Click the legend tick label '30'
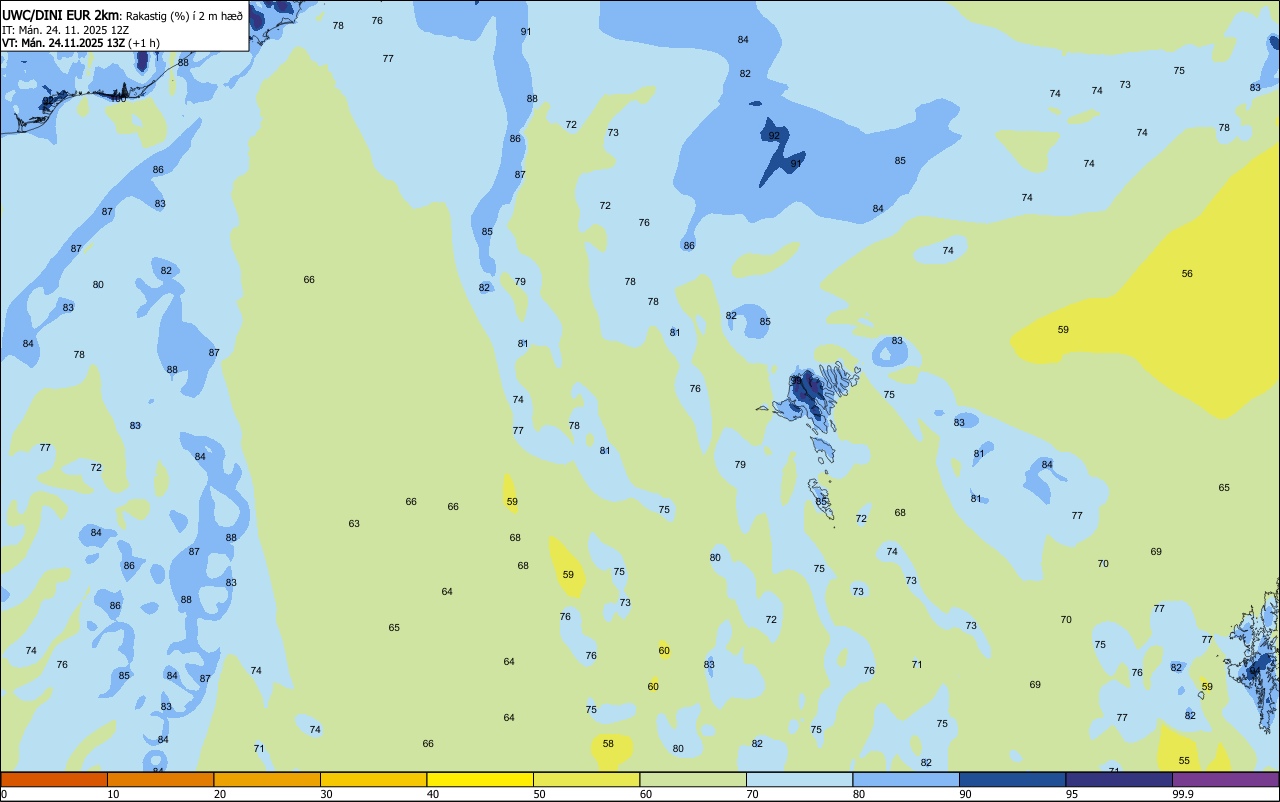 tap(326, 794)
